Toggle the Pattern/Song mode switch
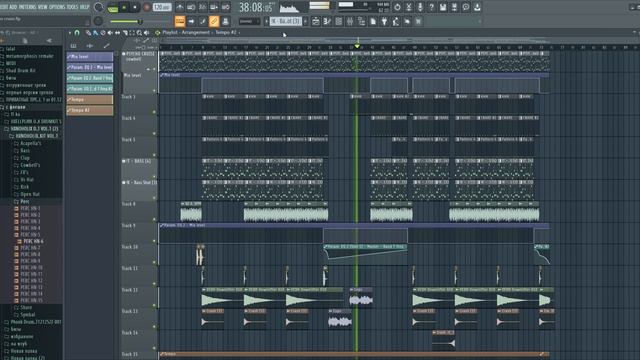 tap(113, 7)
